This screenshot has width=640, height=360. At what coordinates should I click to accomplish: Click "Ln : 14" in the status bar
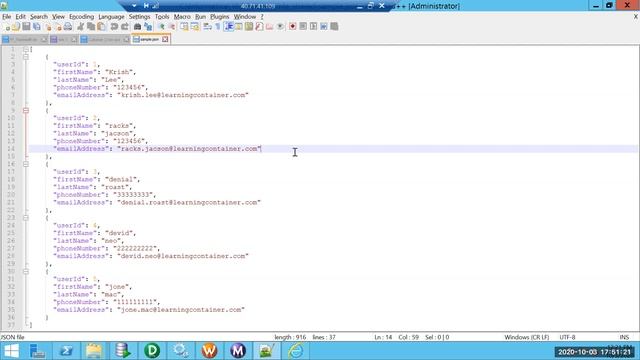[383, 338]
